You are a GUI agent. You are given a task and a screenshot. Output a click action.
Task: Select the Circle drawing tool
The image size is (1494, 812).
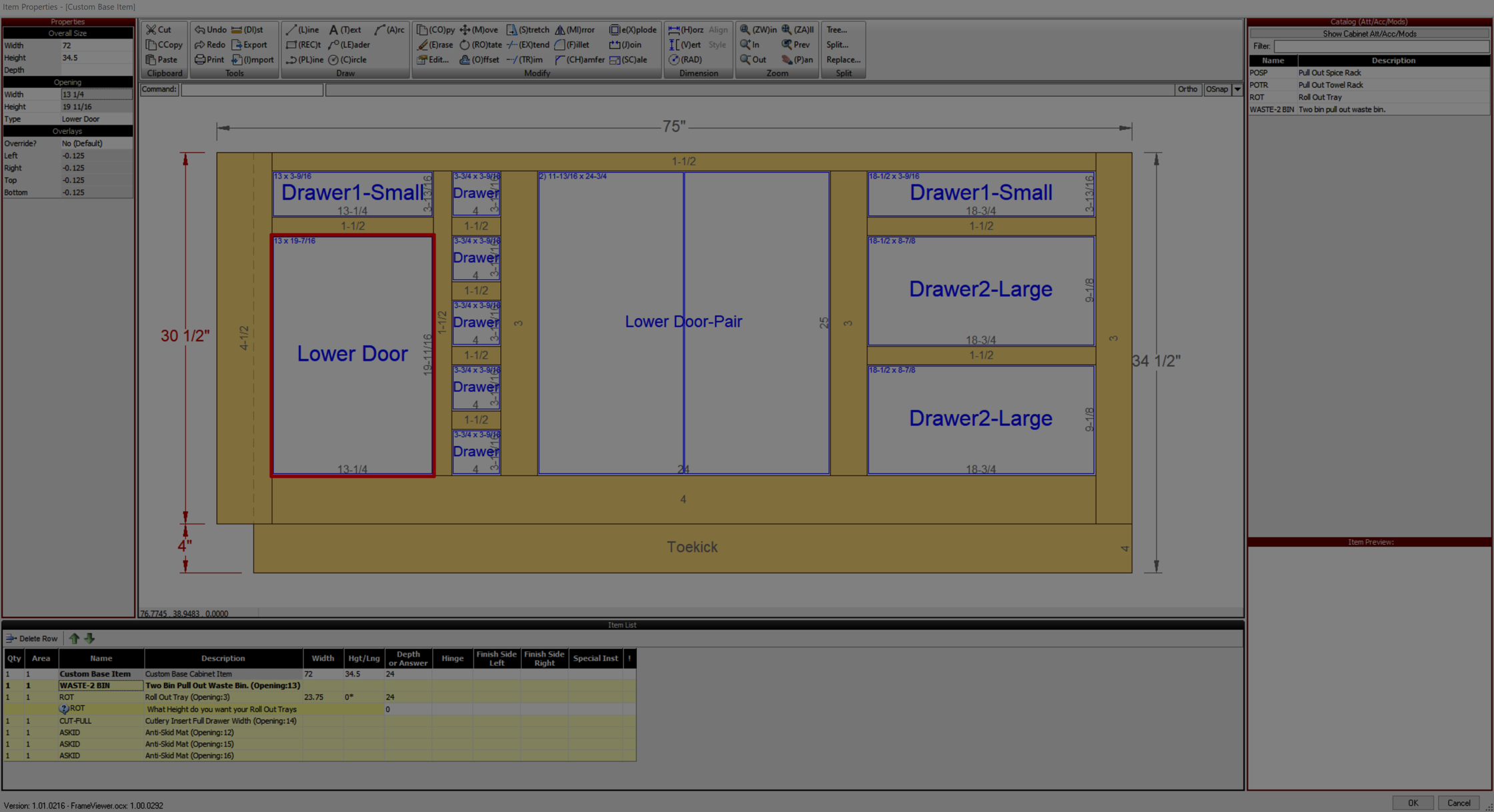coord(347,59)
